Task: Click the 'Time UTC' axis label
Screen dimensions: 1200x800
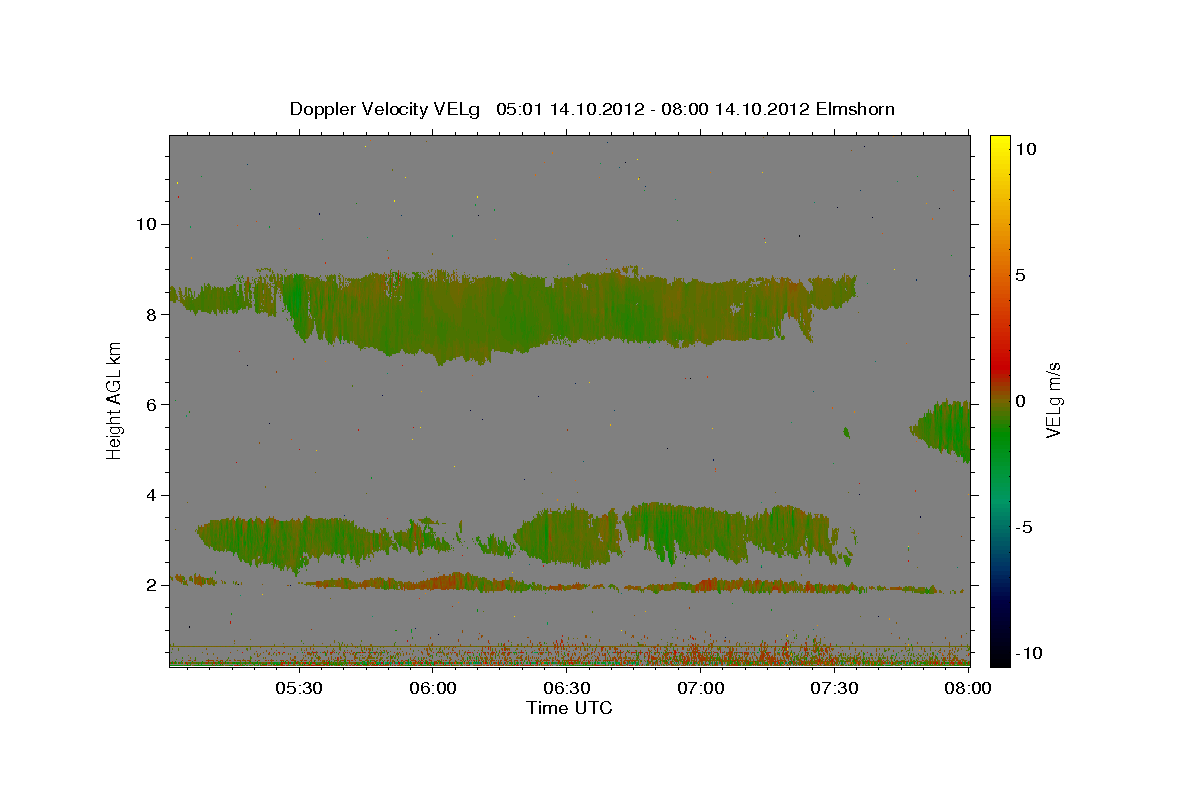Action: point(569,708)
